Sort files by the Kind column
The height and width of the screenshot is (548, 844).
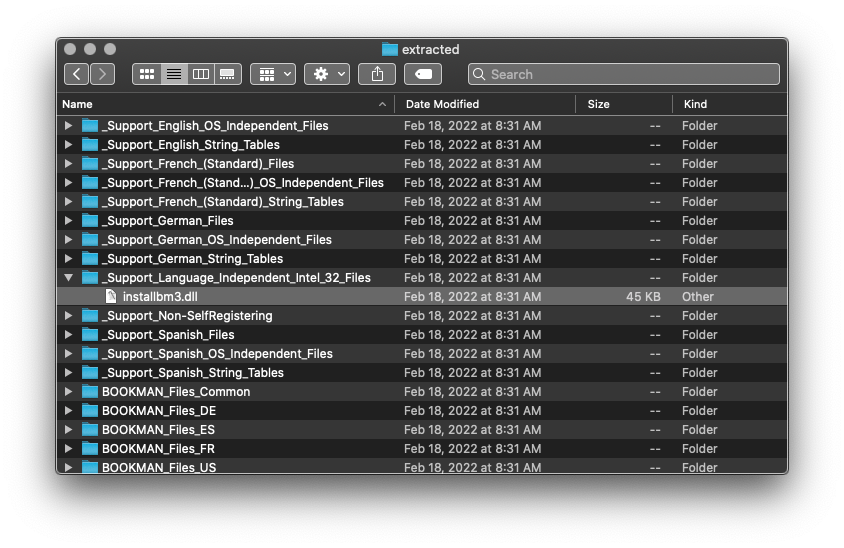(x=728, y=104)
